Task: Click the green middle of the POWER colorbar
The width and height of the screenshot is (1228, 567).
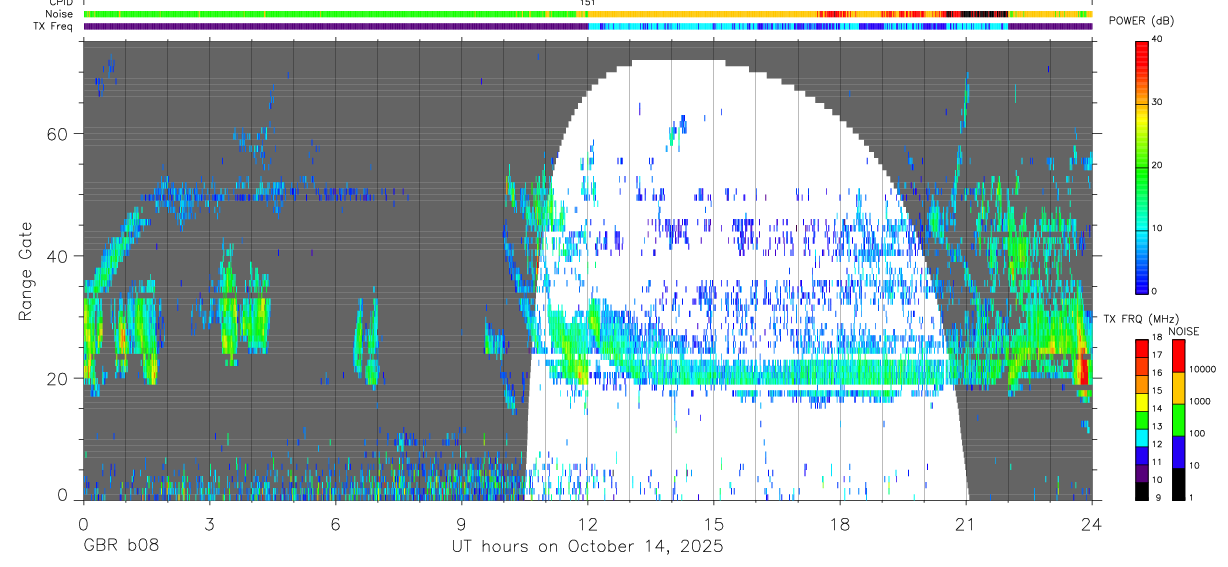Action: click(x=1142, y=166)
